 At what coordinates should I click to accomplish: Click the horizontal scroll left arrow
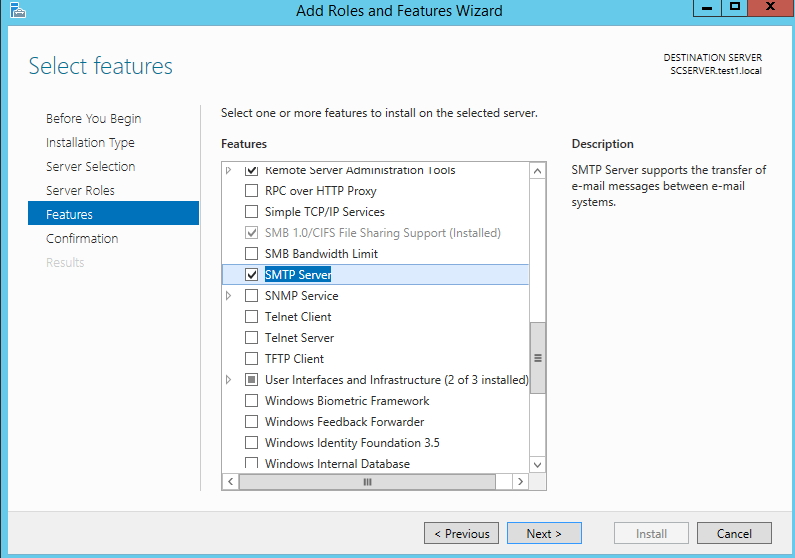231,481
